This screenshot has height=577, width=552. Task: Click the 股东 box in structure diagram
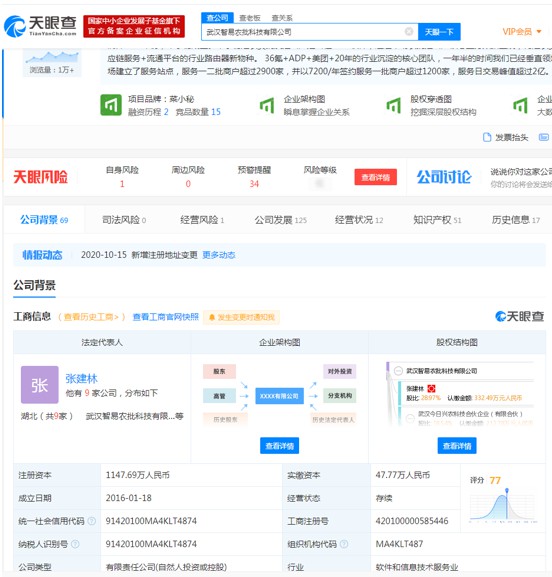(219, 371)
